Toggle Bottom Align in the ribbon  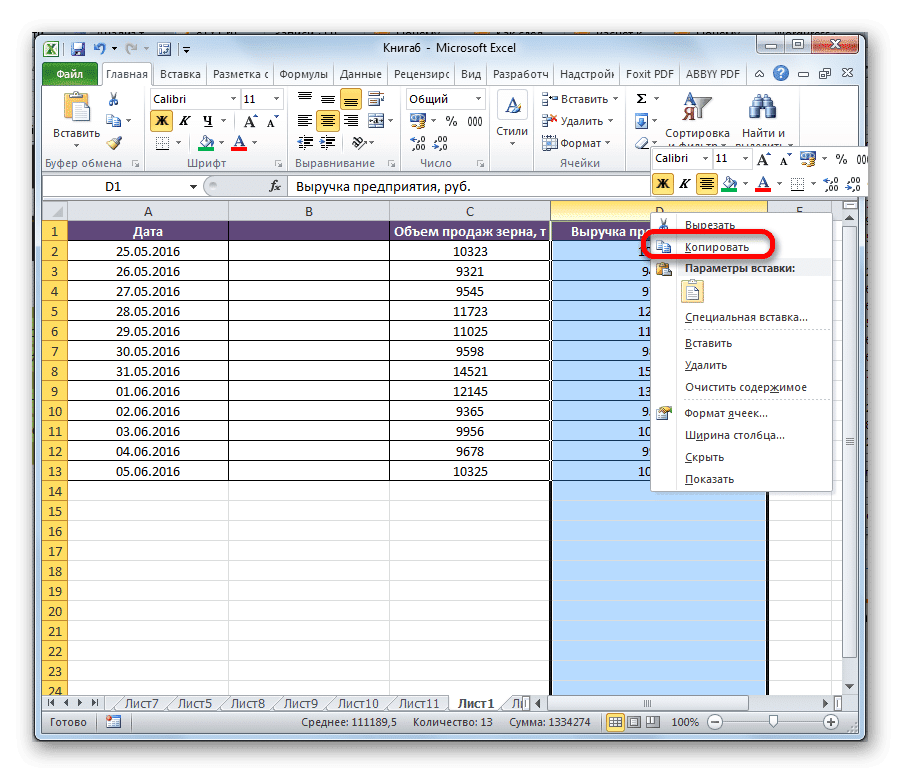pyautogui.click(x=351, y=99)
